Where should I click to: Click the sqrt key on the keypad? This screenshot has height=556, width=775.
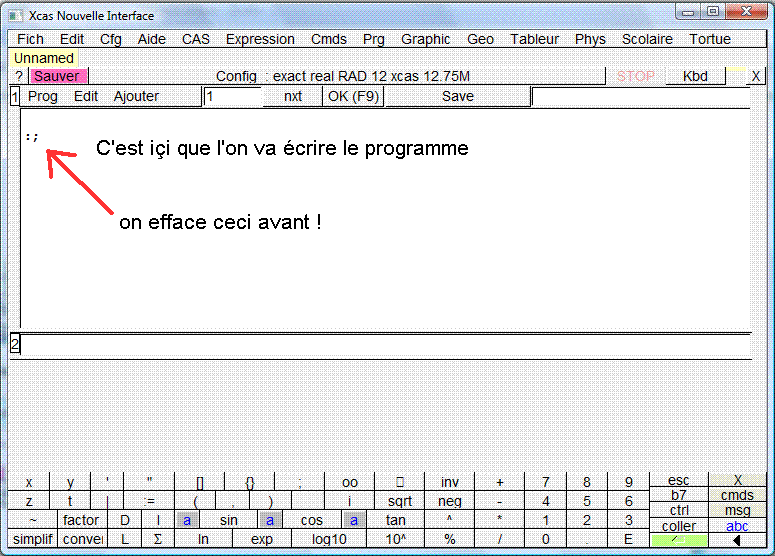tap(399, 501)
